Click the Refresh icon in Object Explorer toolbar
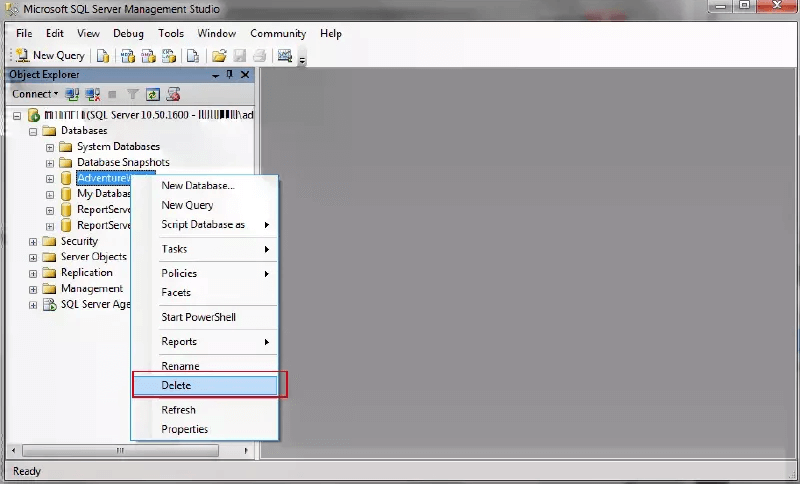Viewport: 800px width, 484px height. pyautogui.click(x=153, y=94)
